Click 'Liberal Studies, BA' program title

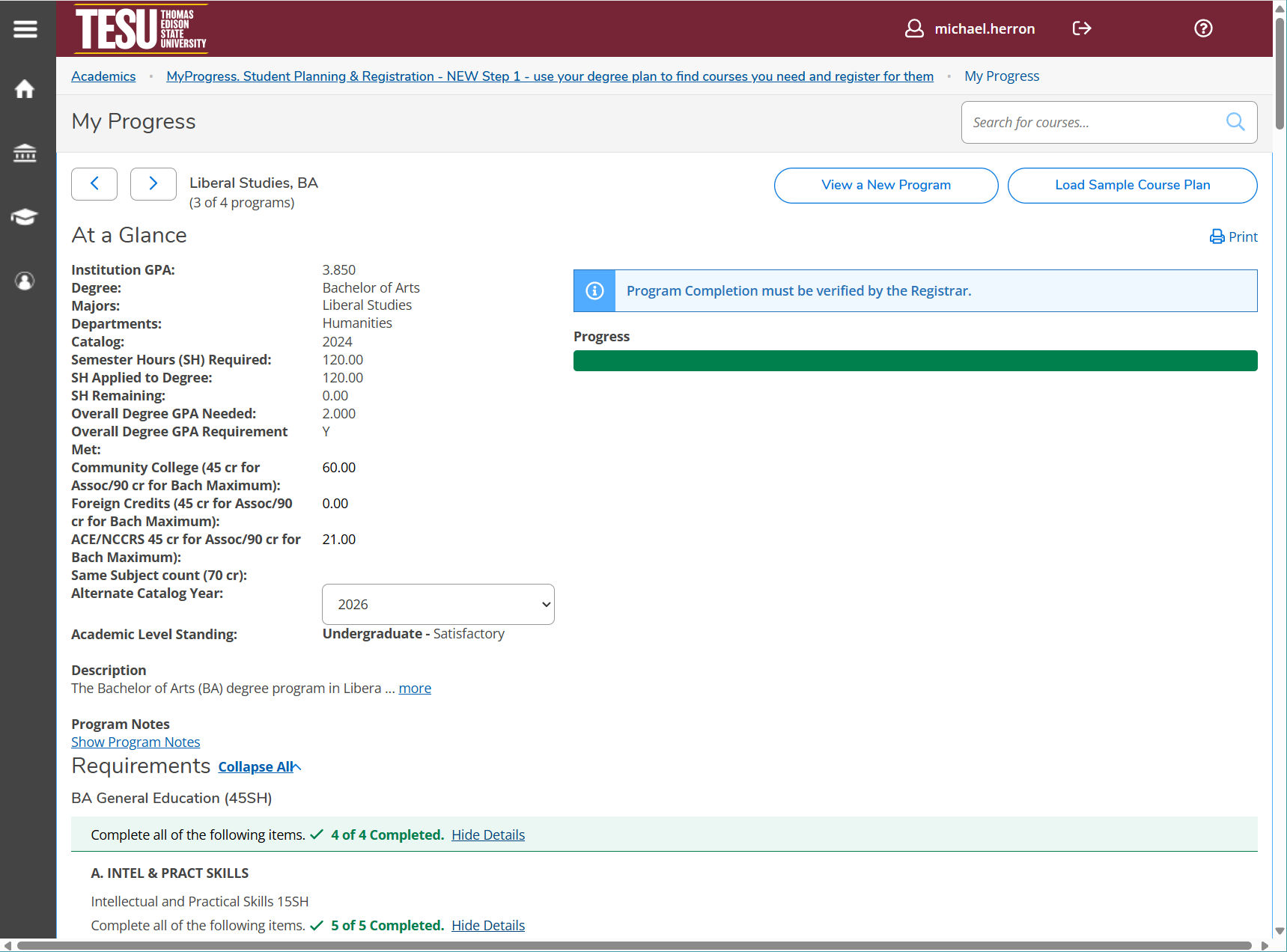(254, 183)
